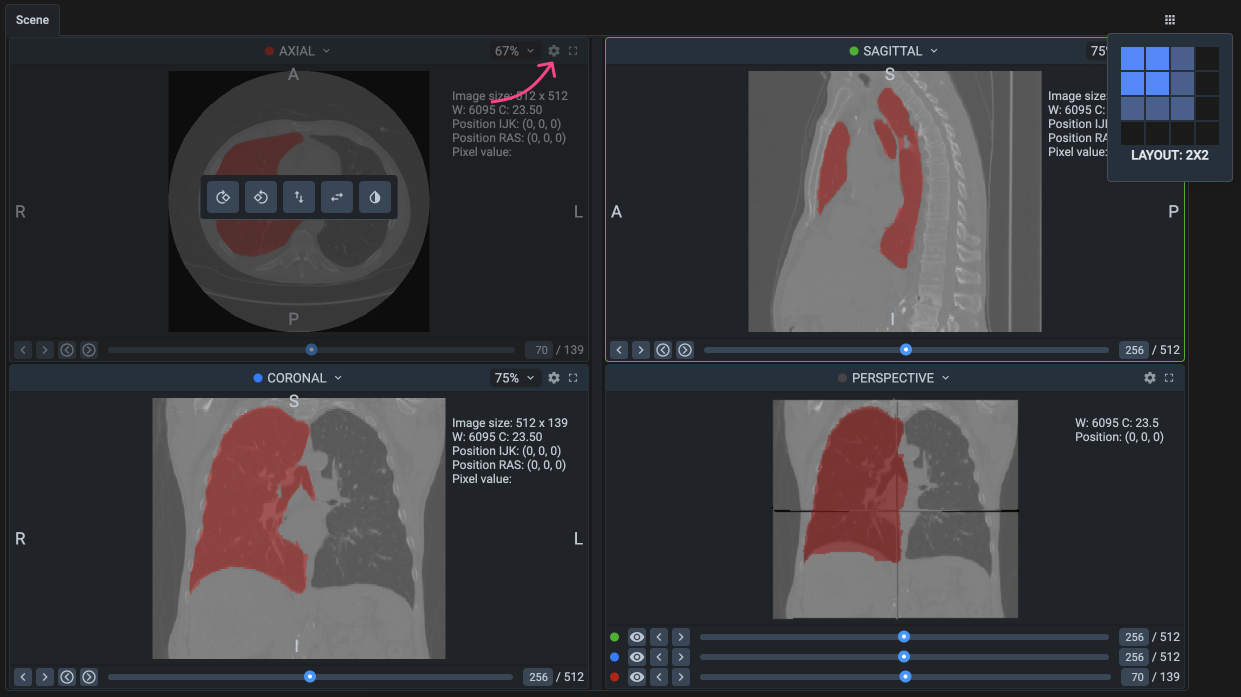This screenshot has height=697, width=1241.
Task: Expand the coronal 75% zoom dropdown
Action: pos(514,378)
